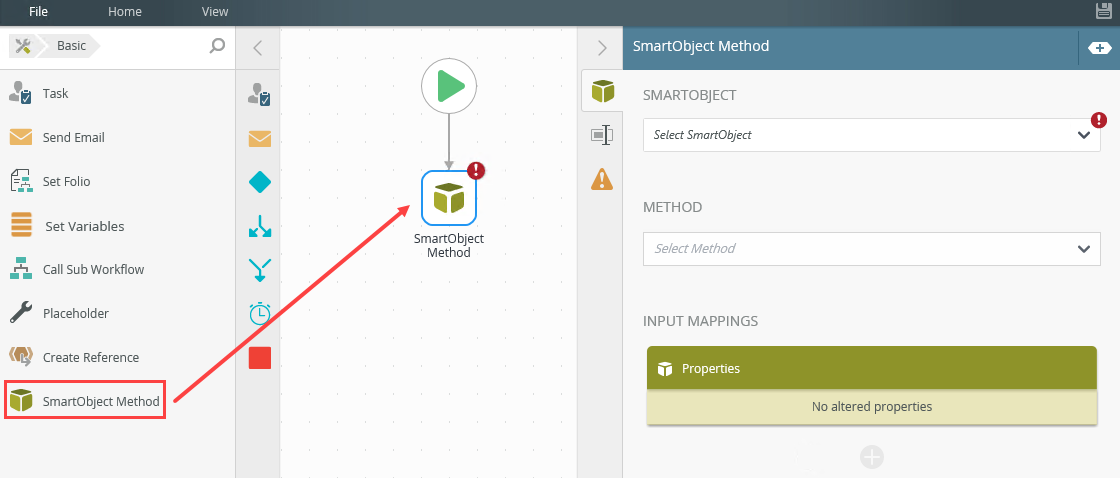Screen dimensions: 1120x478
Task: Toggle the context browser expand icon
Action: point(1099,48)
